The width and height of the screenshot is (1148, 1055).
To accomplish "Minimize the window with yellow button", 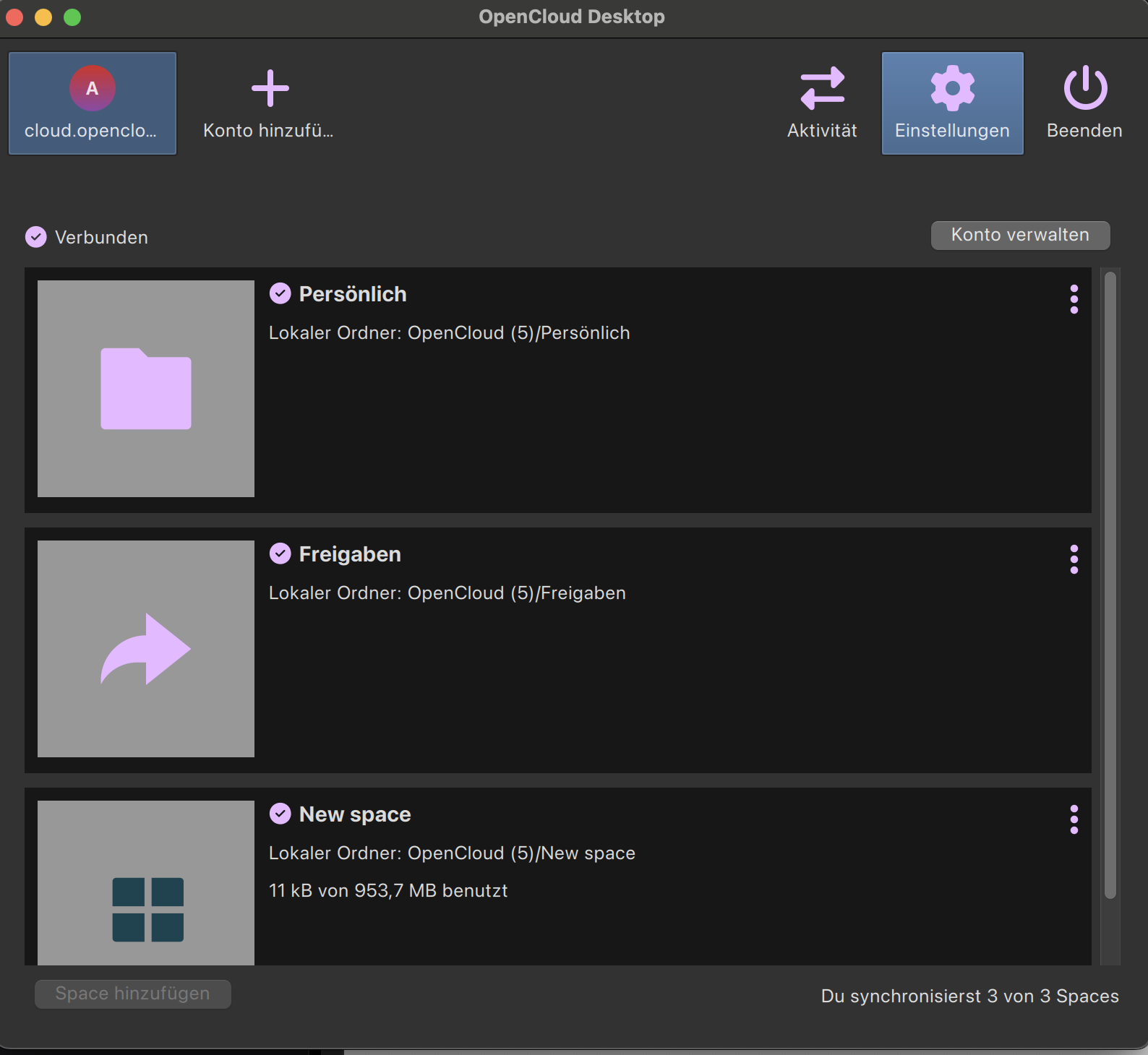I will (x=43, y=17).
